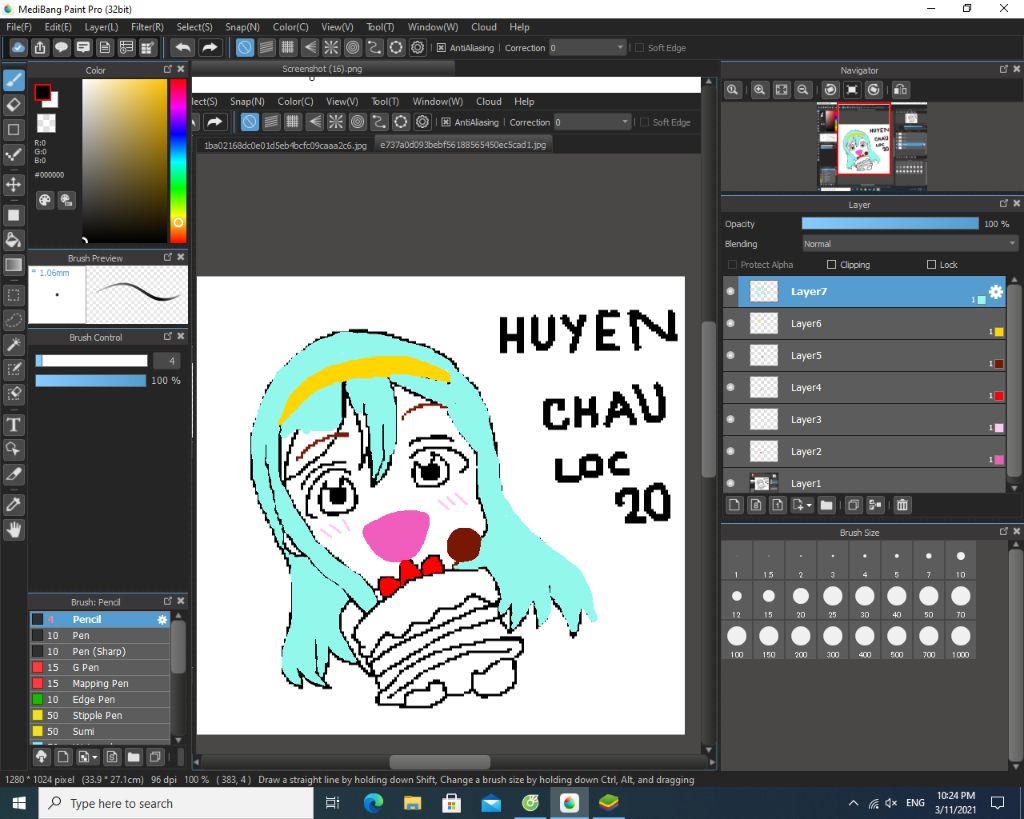Click the black foreground color swatch

point(43,93)
